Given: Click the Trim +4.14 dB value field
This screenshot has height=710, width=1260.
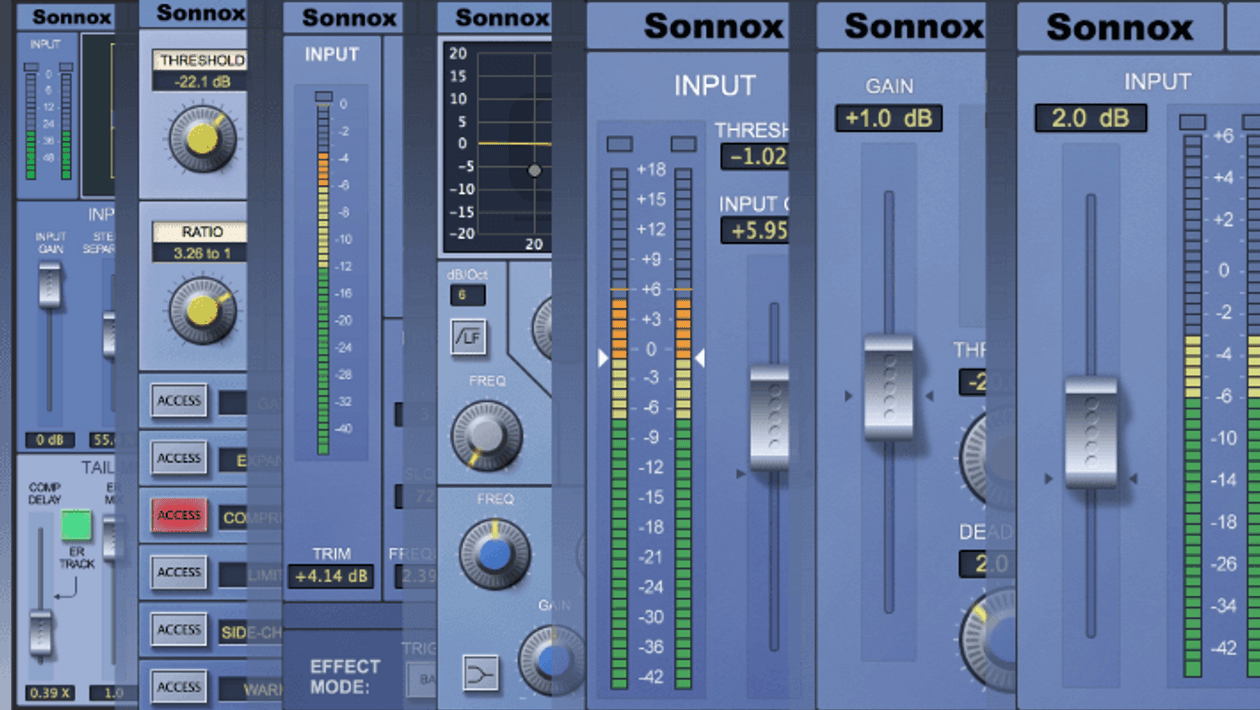Looking at the screenshot, I should tap(330, 576).
